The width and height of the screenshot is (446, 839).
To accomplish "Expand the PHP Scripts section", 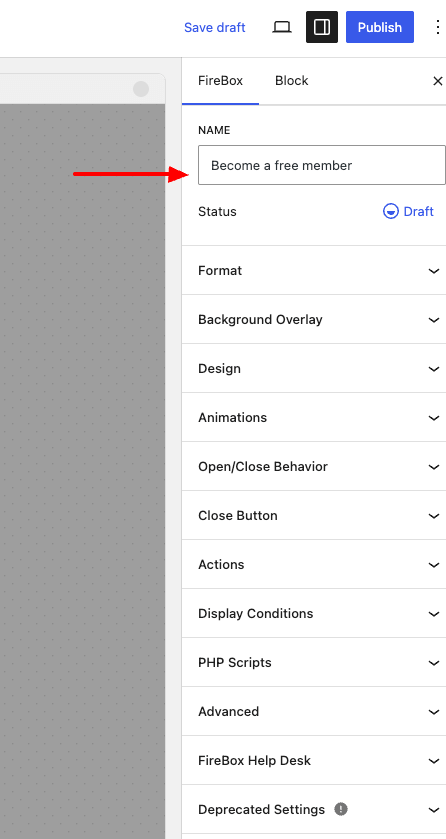I will [314, 662].
